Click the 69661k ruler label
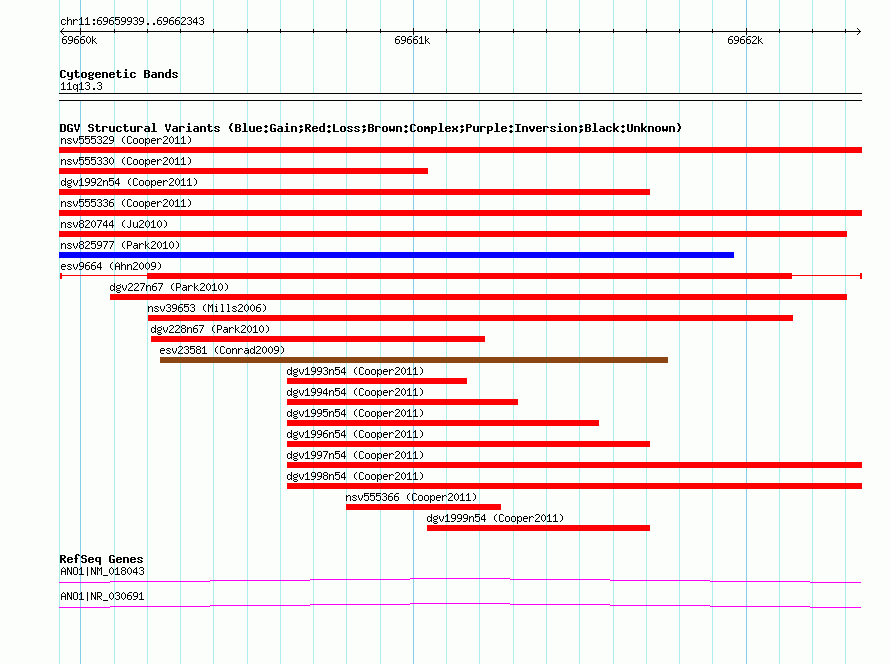This screenshot has height=664, width=890. [x=412, y=40]
